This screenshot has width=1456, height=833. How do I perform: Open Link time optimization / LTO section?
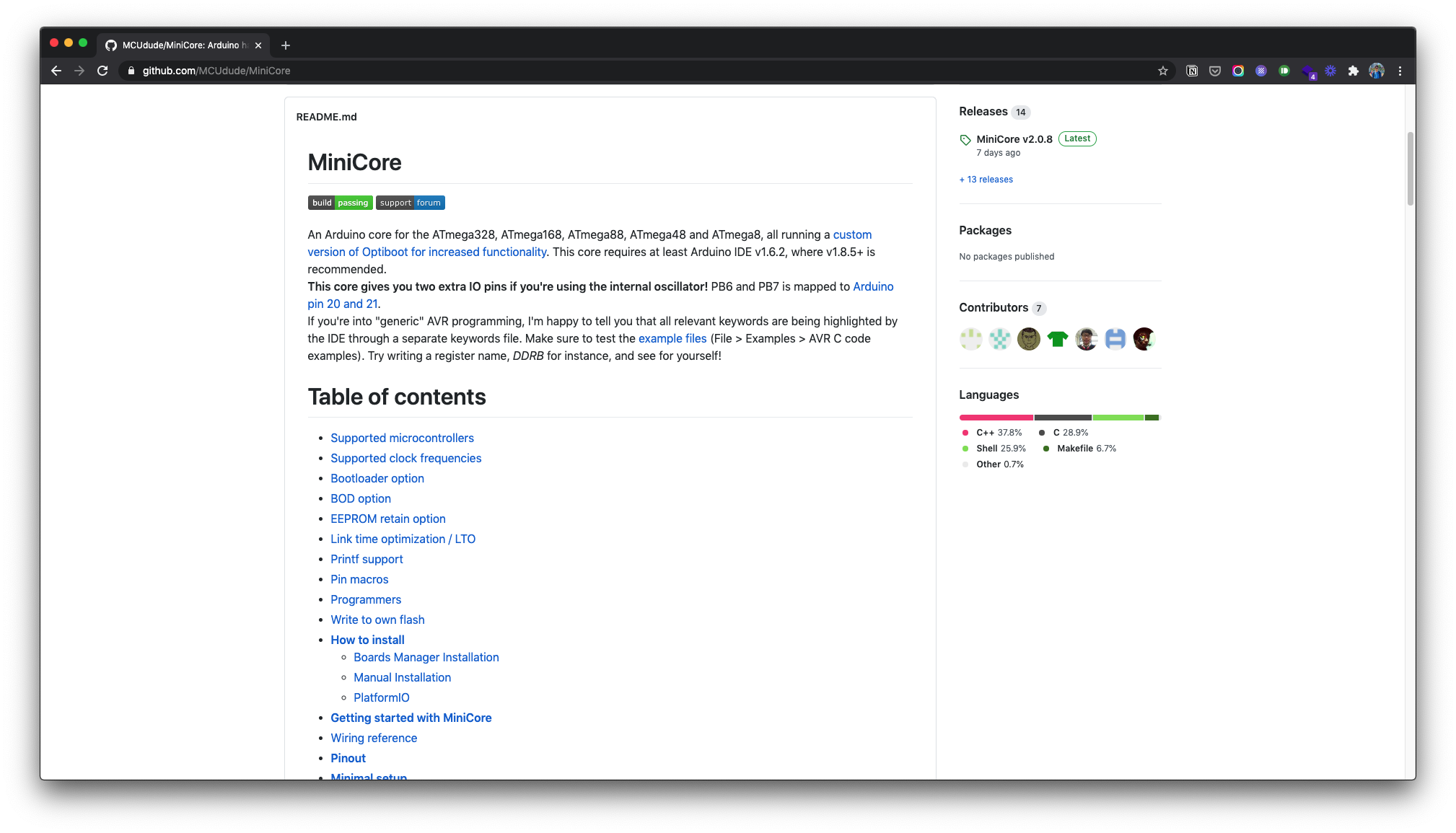[x=403, y=539]
